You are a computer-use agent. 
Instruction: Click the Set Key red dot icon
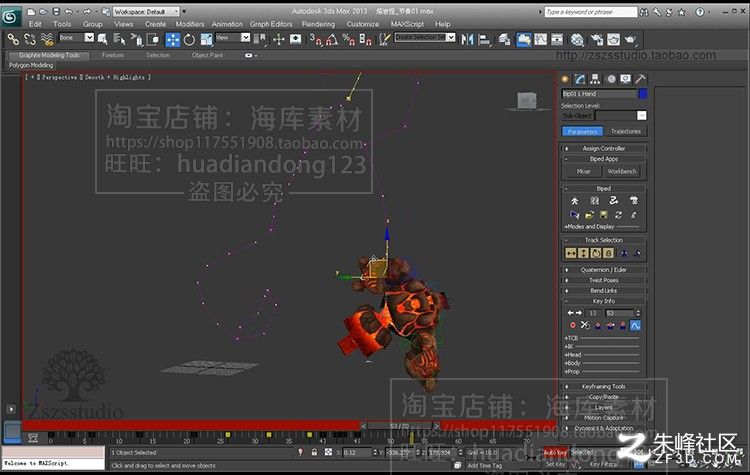[573, 325]
